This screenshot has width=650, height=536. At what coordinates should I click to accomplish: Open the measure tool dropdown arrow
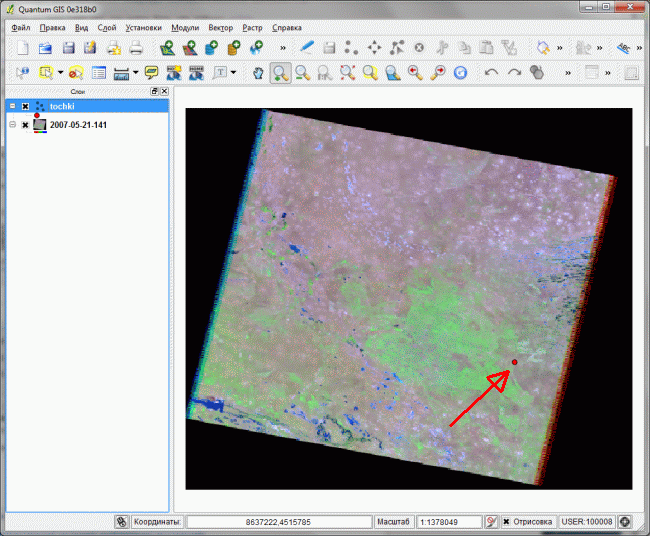(136, 73)
